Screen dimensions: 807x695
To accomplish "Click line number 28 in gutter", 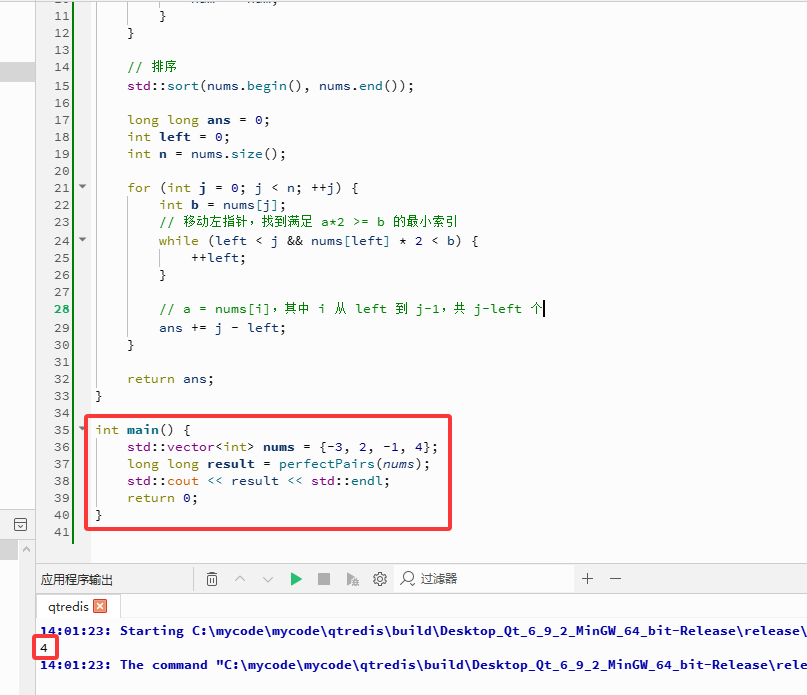I will pos(61,309).
